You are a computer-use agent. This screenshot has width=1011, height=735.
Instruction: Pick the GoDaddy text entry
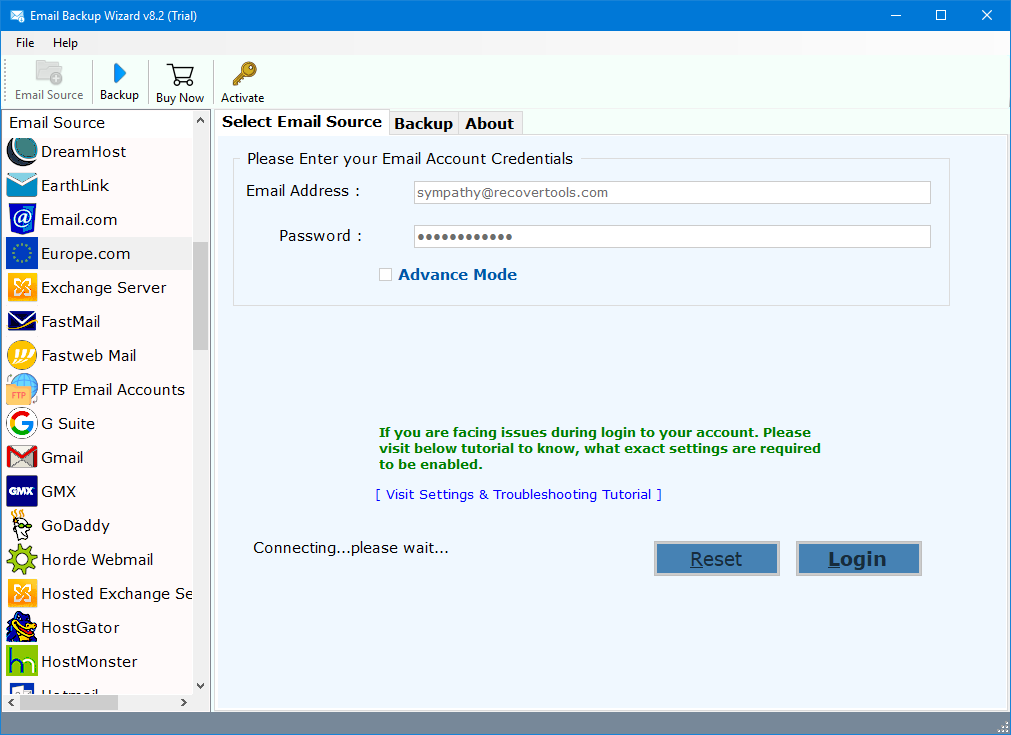click(x=75, y=525)
